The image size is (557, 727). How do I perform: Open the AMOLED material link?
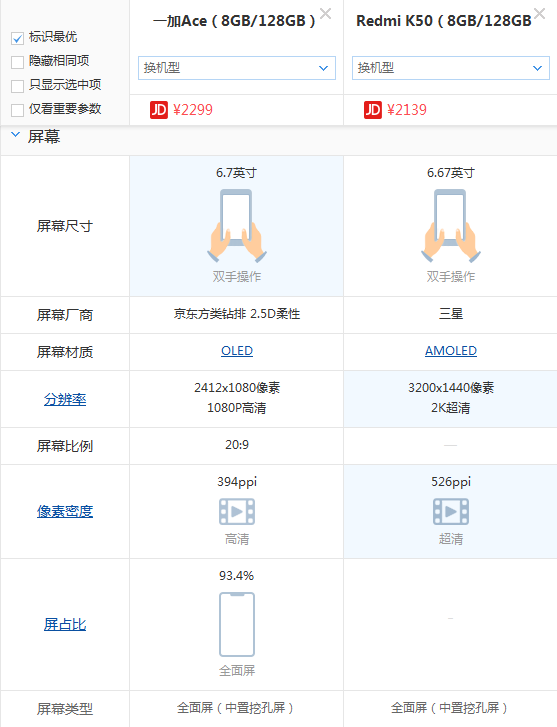(x=451, y=351)
